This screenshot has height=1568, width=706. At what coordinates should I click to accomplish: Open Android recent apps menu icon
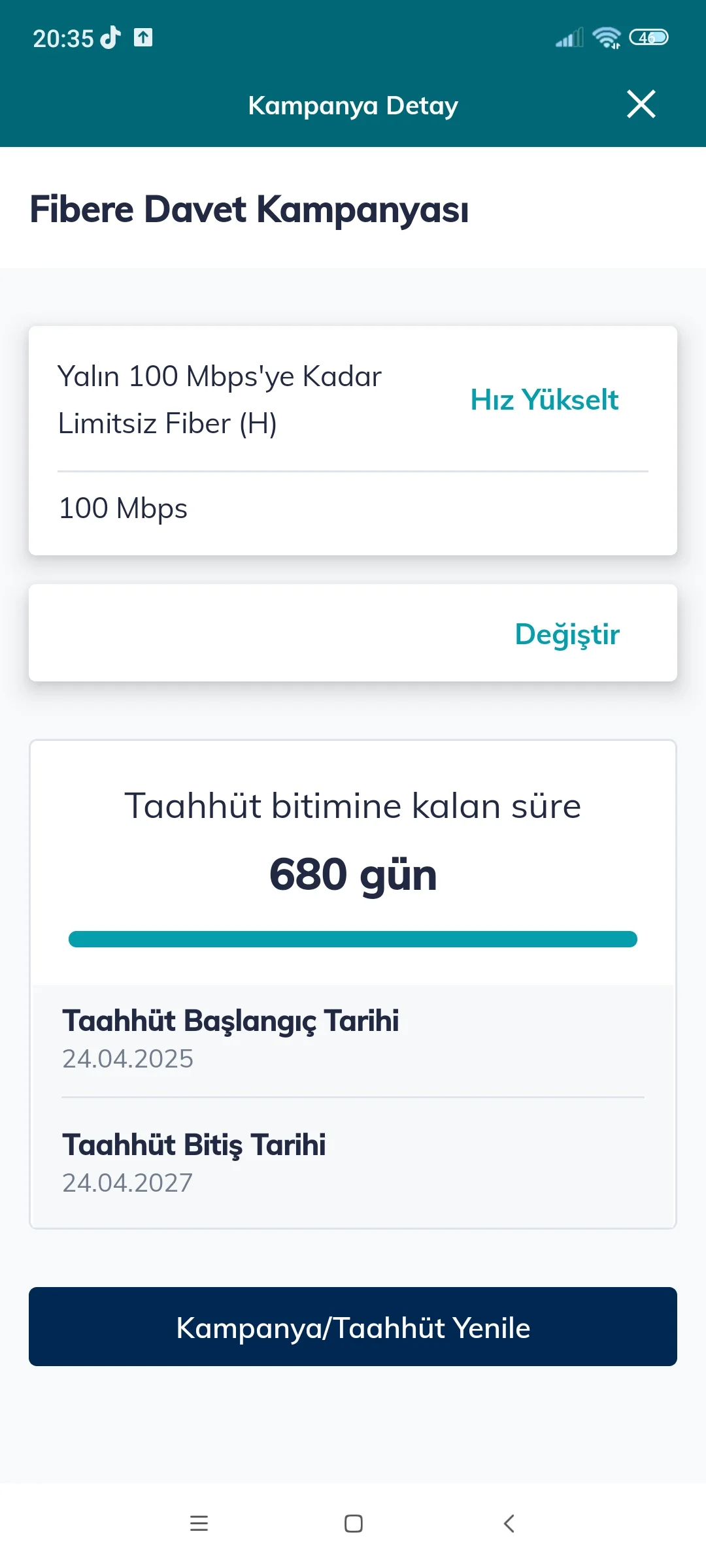click(199, 1524)
